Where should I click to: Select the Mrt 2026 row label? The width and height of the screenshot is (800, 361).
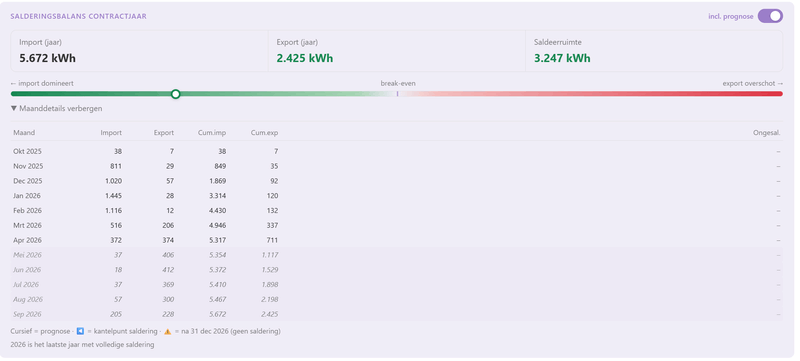point(28,225)
